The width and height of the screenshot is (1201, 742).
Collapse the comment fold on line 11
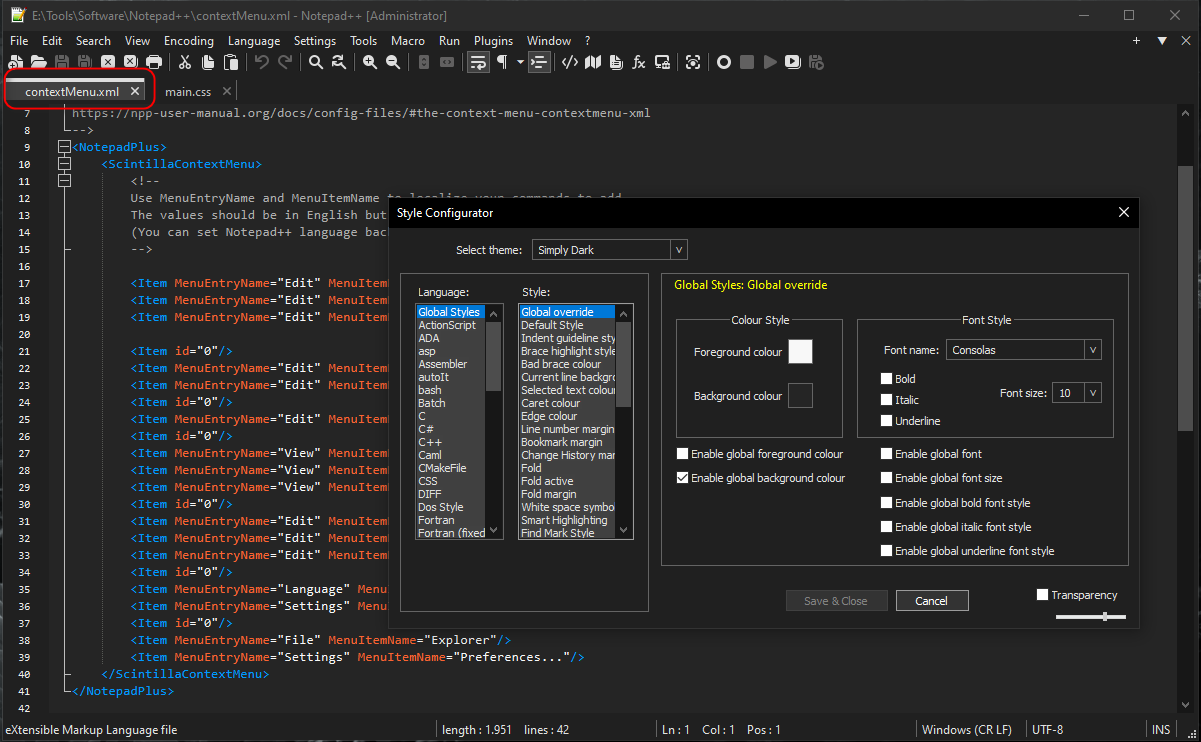65,181
